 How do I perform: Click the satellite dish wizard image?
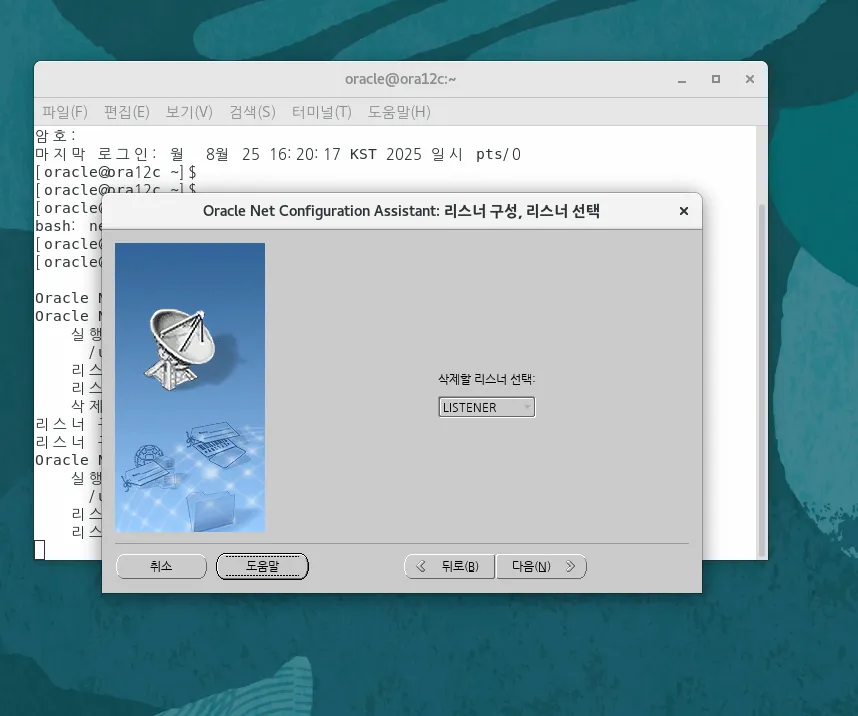tap(190, 388)
